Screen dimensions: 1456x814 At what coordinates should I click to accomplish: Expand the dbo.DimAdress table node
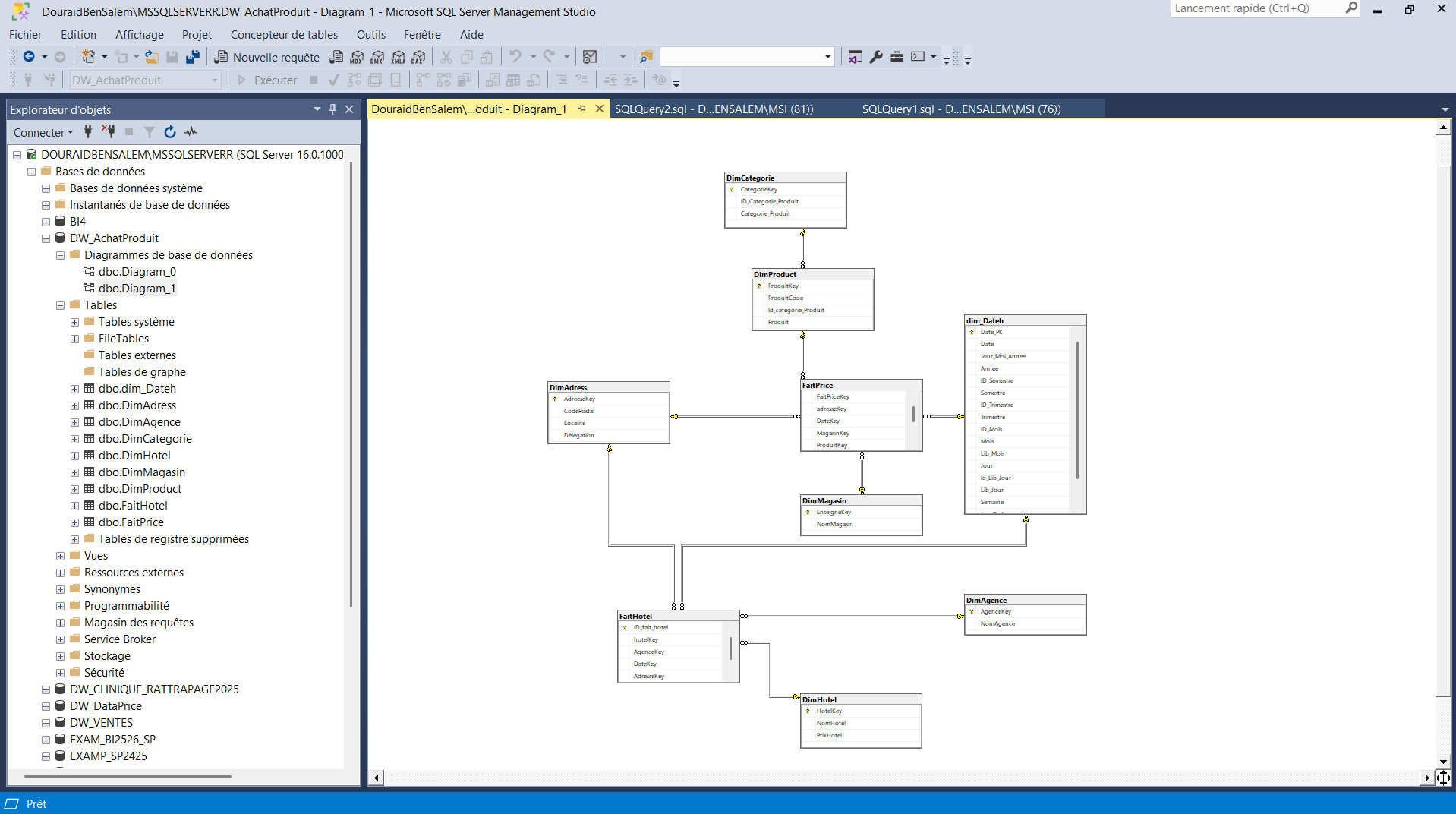pos(74,405)
